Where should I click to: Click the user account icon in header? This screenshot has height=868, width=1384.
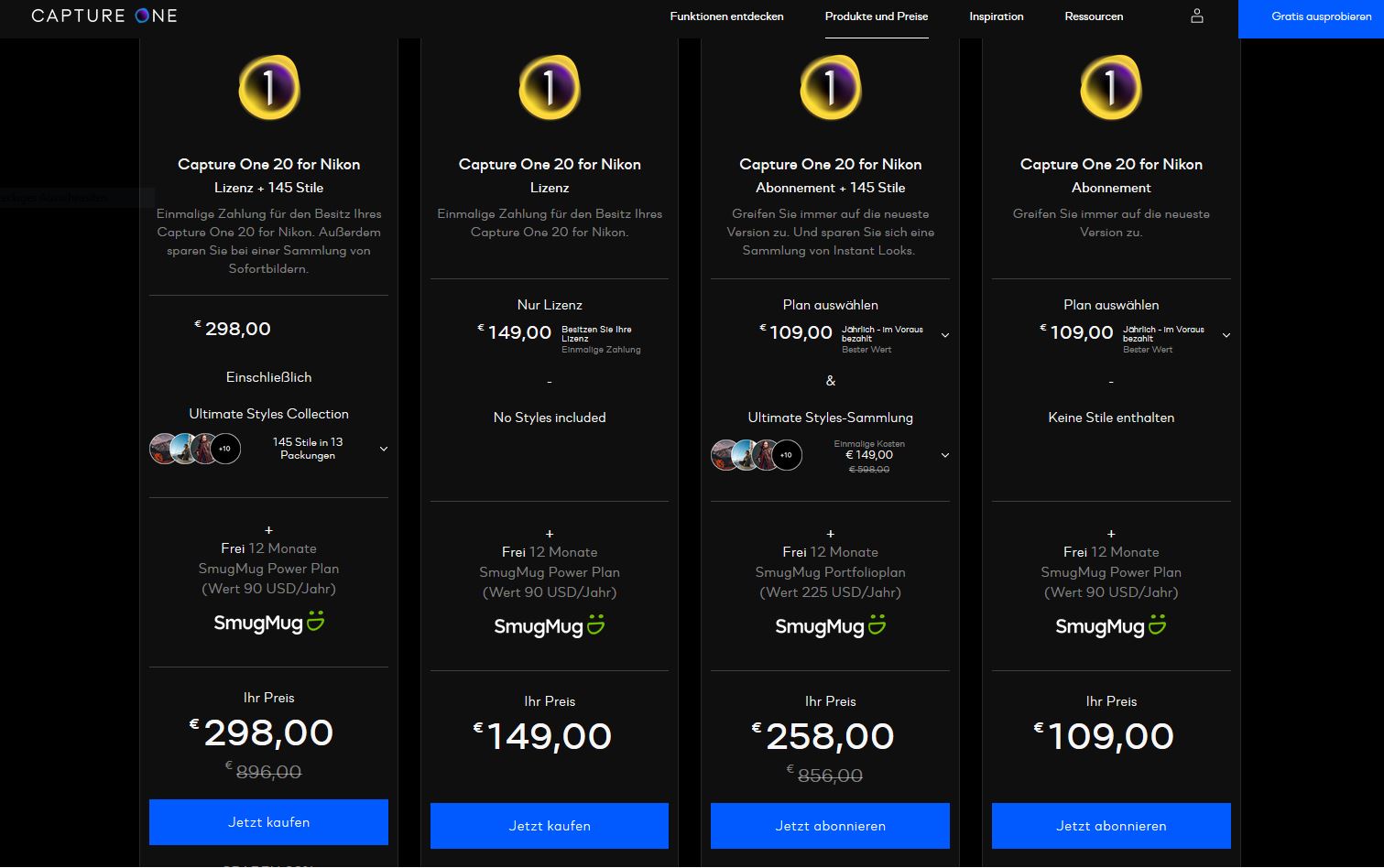point(1196,16)
